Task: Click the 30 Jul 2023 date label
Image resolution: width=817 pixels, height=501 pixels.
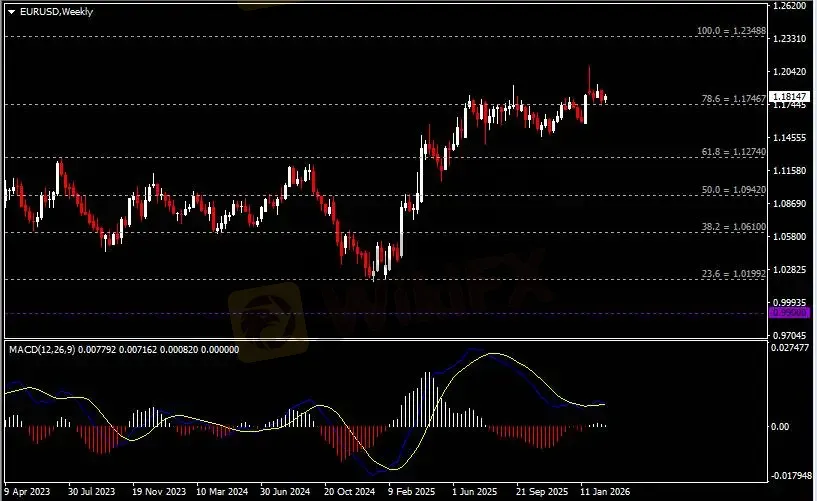Action: pos(92,491)
